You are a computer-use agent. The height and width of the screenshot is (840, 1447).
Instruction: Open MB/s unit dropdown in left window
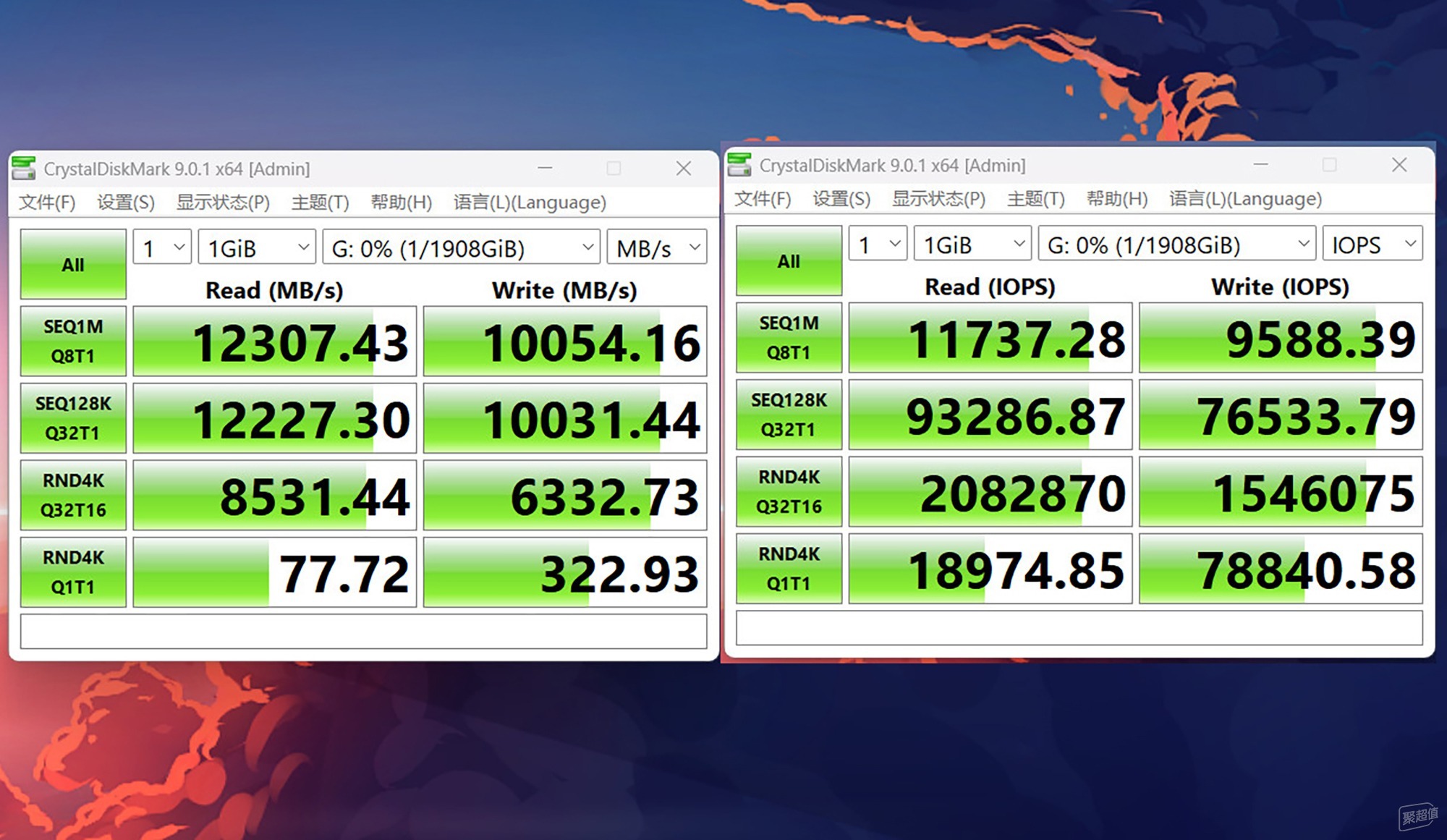[657, 248]
